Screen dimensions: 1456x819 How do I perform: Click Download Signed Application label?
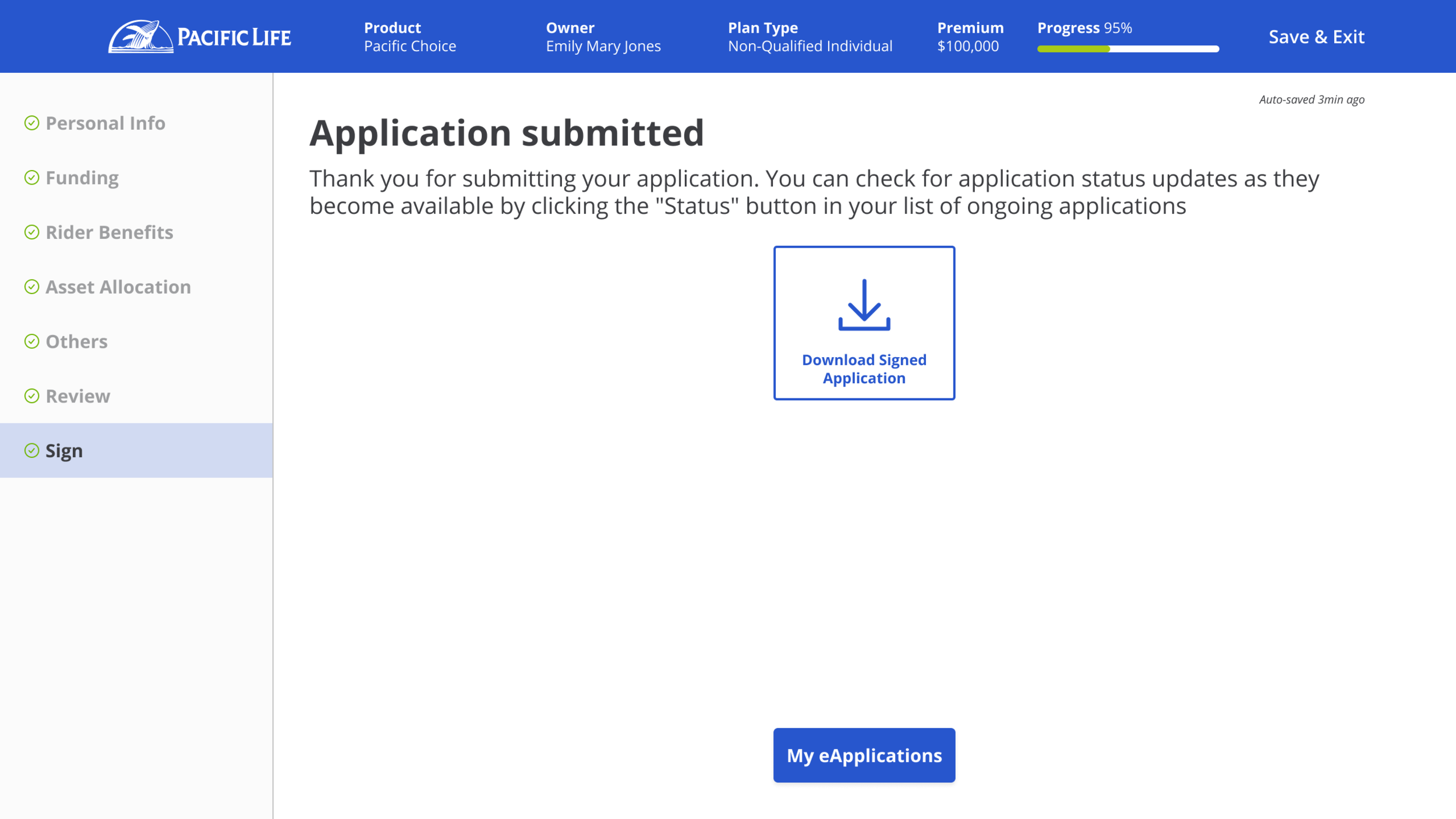(864, 369)
